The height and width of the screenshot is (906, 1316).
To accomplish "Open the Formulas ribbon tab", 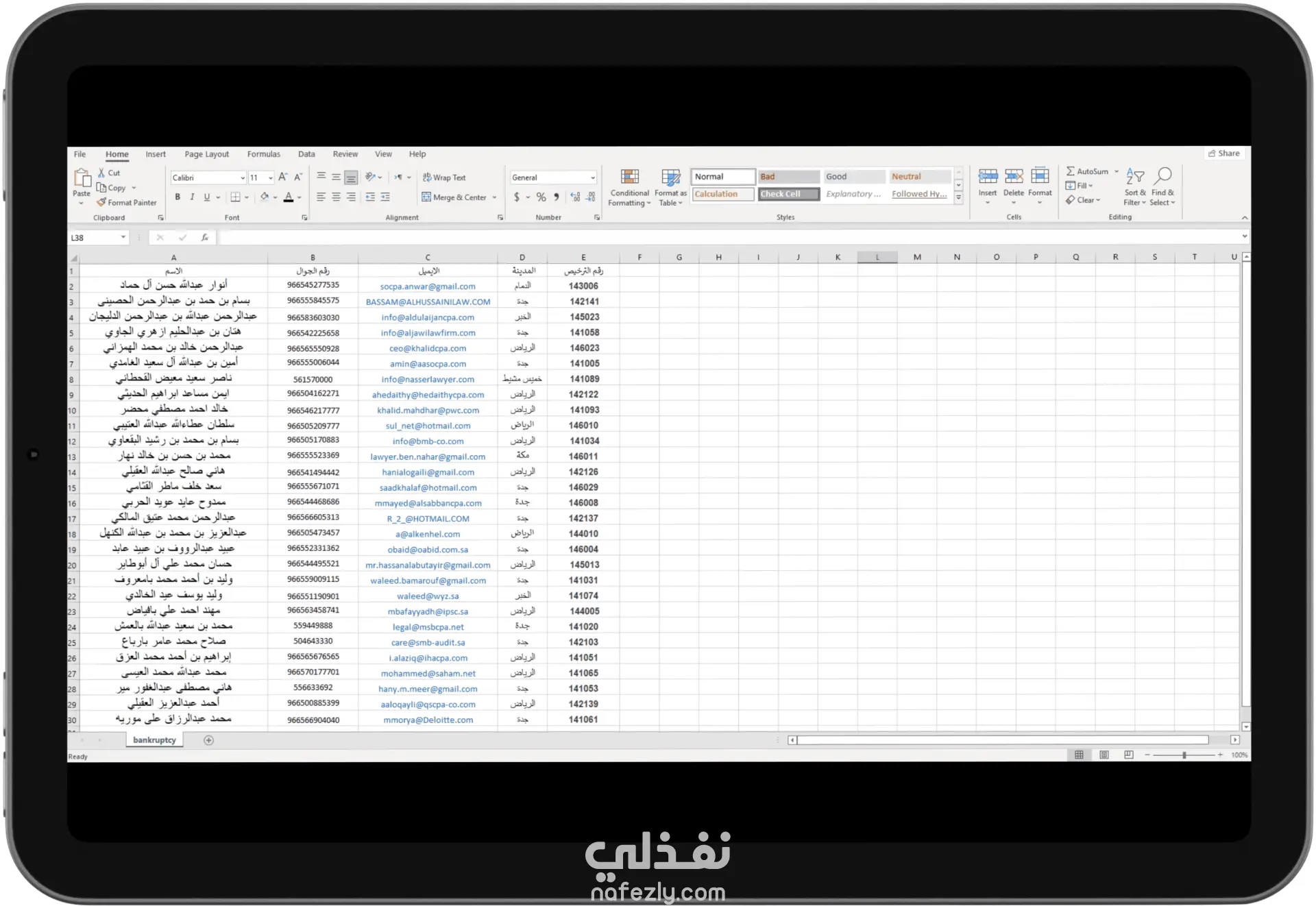I will point(263,154).
